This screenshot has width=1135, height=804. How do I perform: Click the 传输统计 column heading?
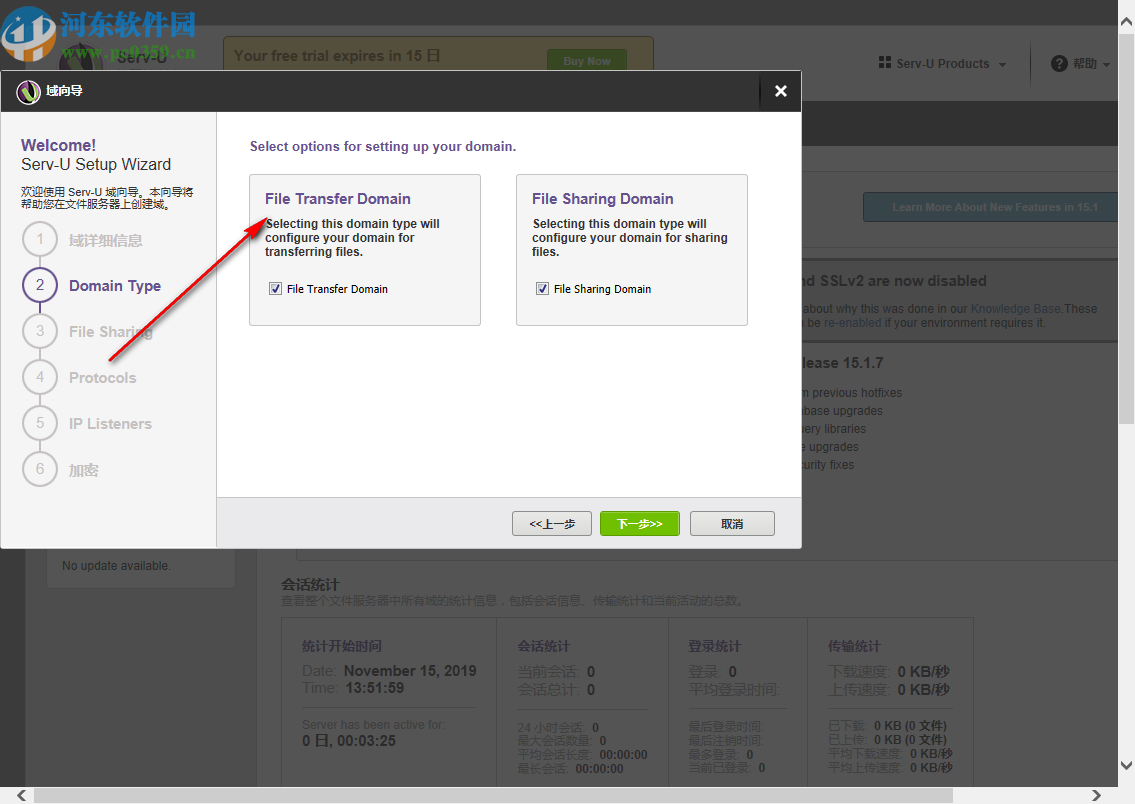[854, 646]
